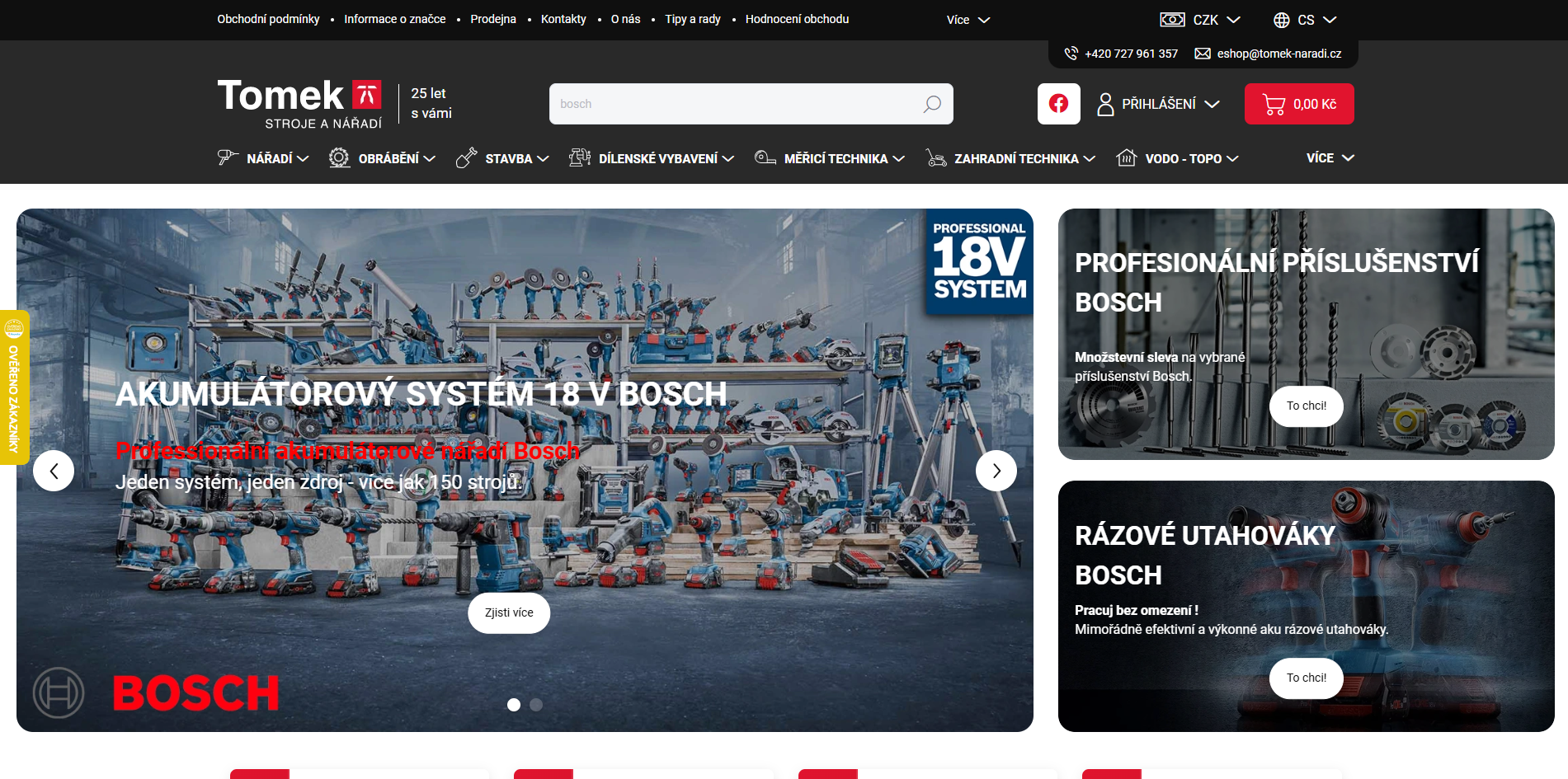Click the drill icon for Nářadí

[x=228, y=157]
